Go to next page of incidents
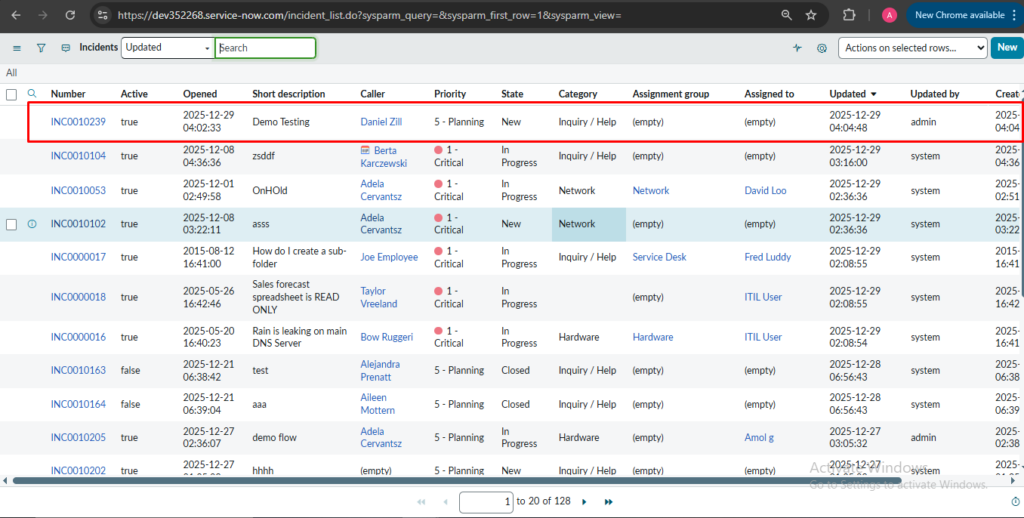Screen dimensions: 1024x518 point(586,501)
